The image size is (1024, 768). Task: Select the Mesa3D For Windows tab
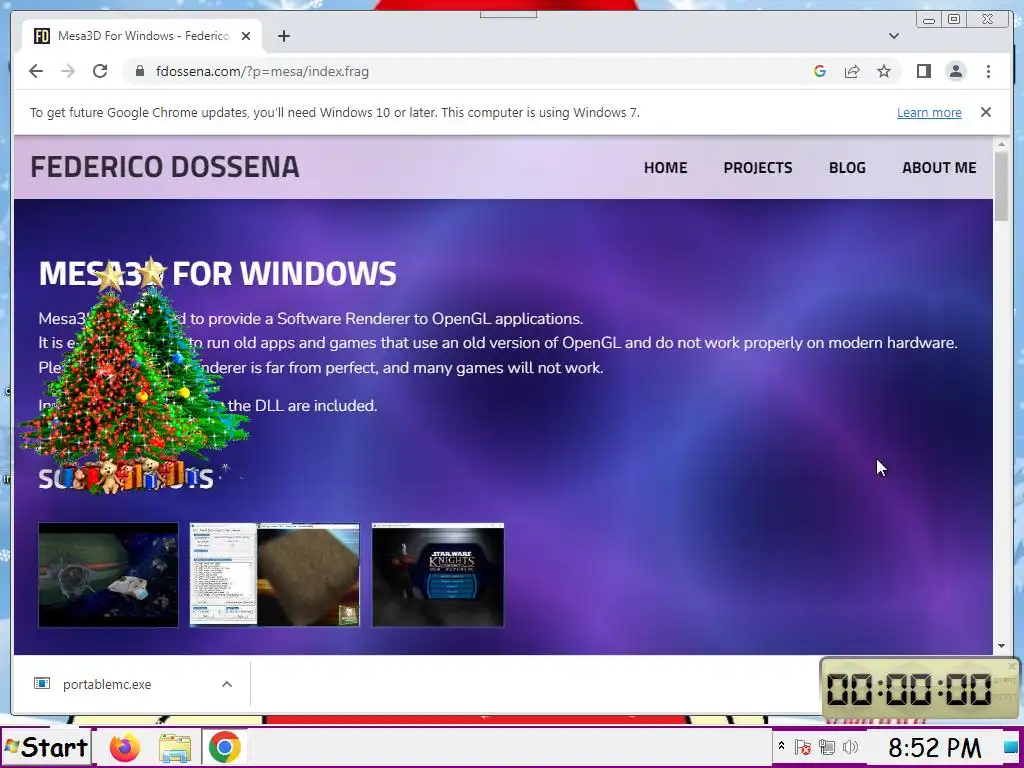click(142, 36)
